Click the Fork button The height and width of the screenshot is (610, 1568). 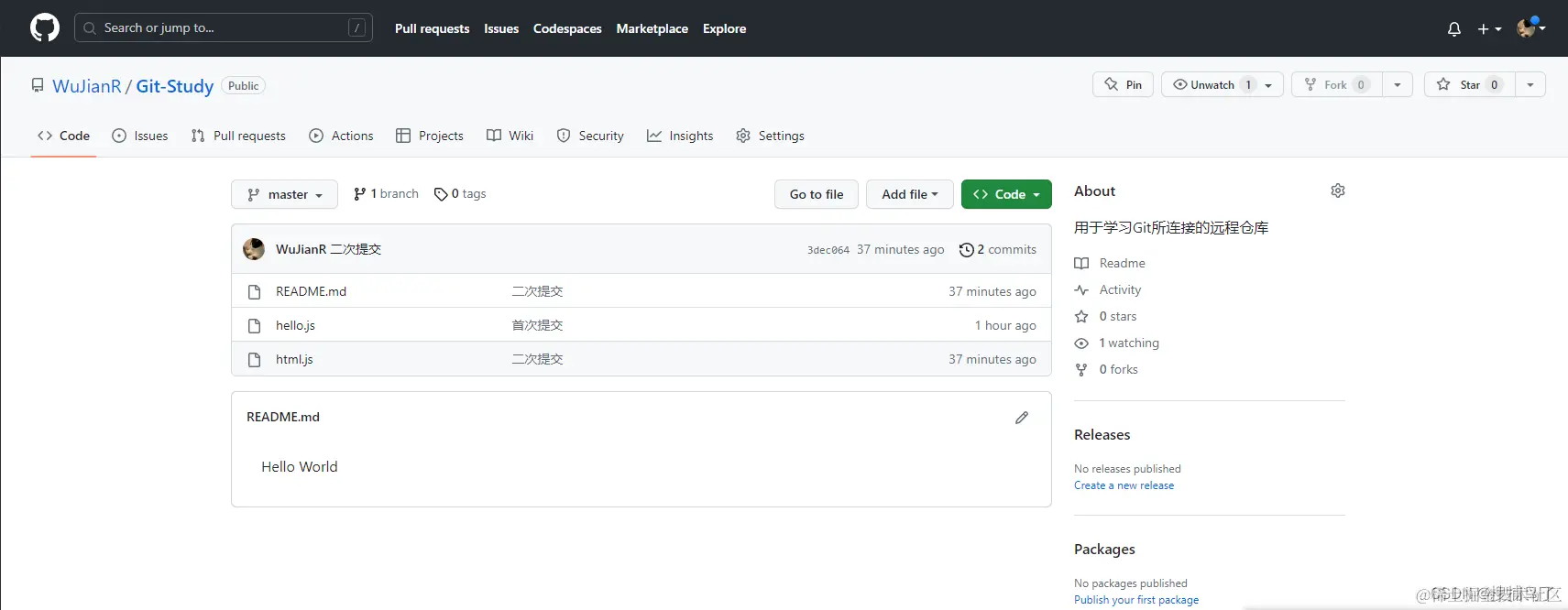[x=1336, y=84]
